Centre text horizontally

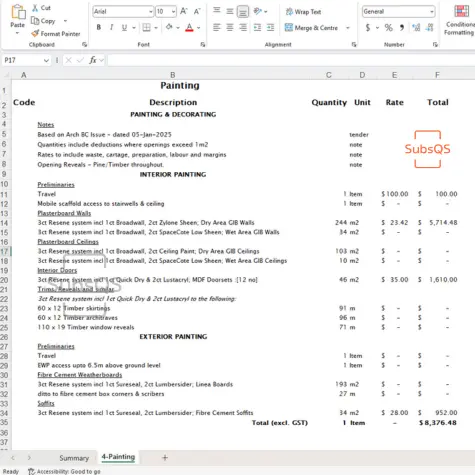[230, 27]
